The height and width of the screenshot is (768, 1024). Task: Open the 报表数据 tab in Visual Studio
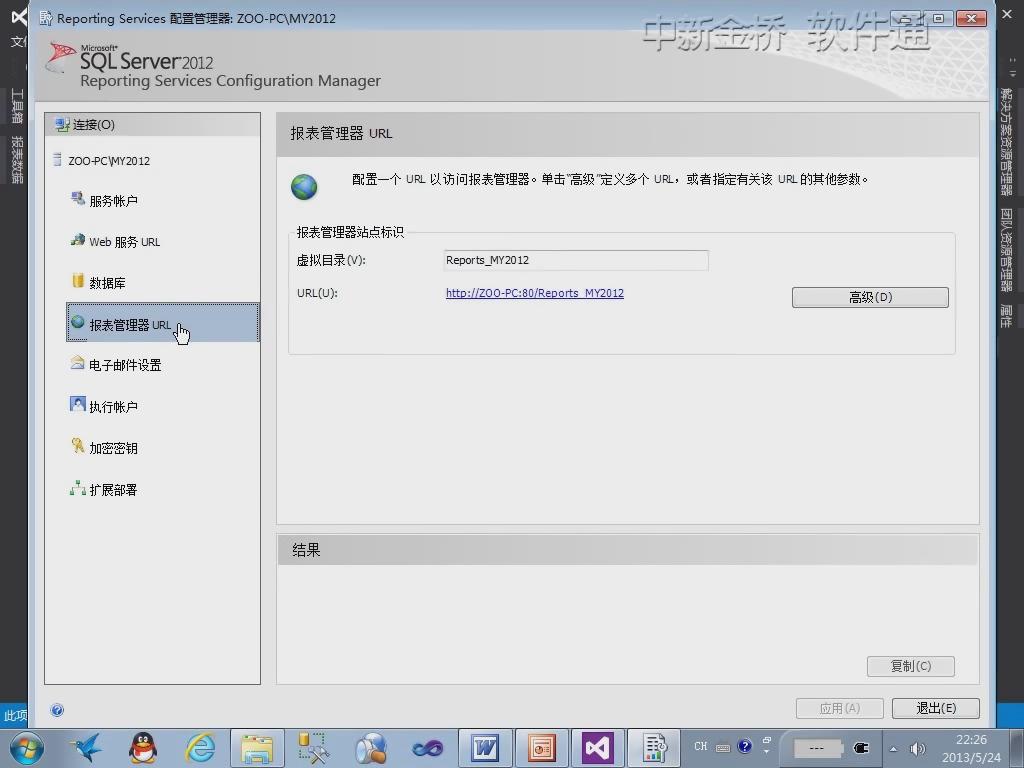pyautogui.click(x=17, y=159)
